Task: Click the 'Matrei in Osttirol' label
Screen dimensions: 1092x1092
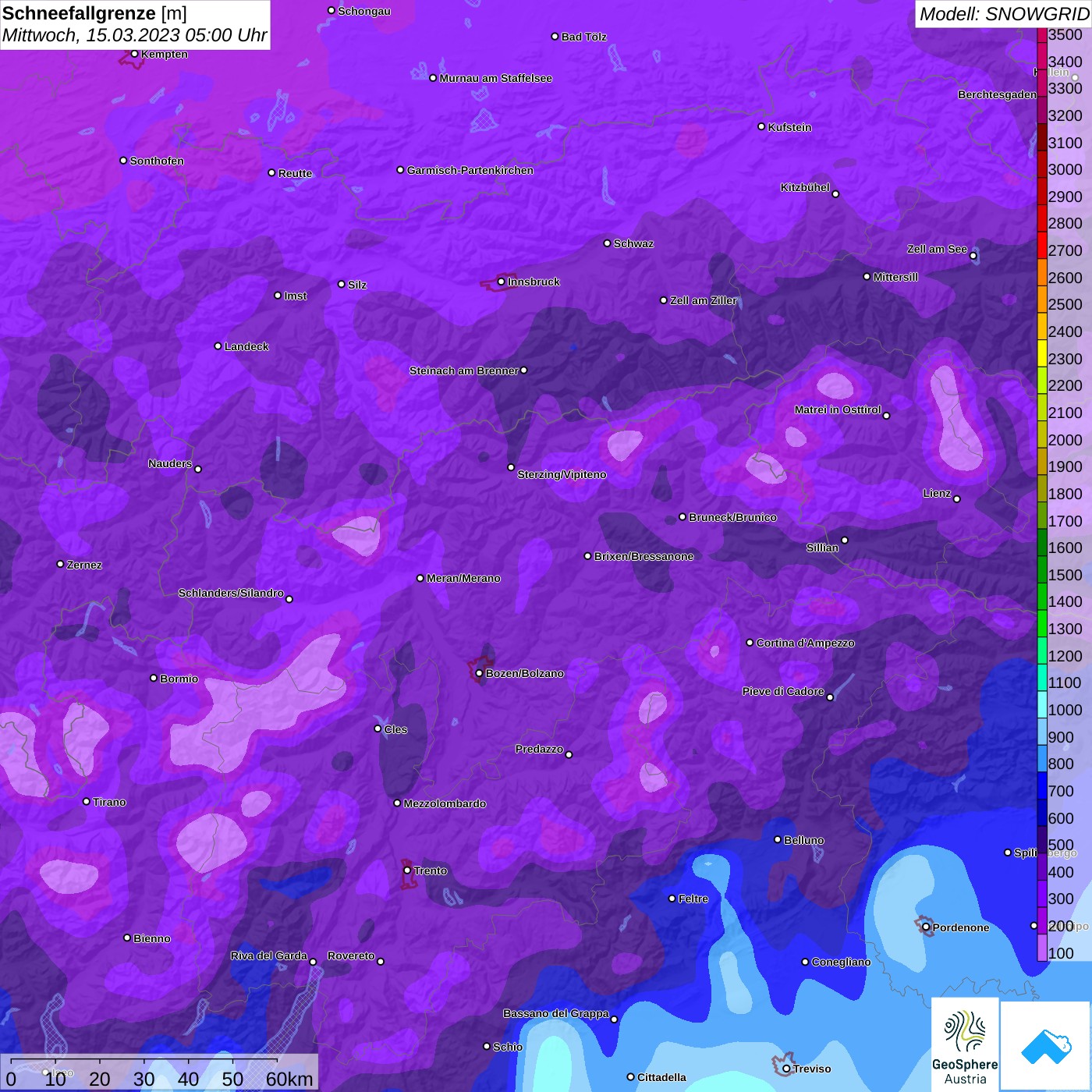Action: (838, 409)
